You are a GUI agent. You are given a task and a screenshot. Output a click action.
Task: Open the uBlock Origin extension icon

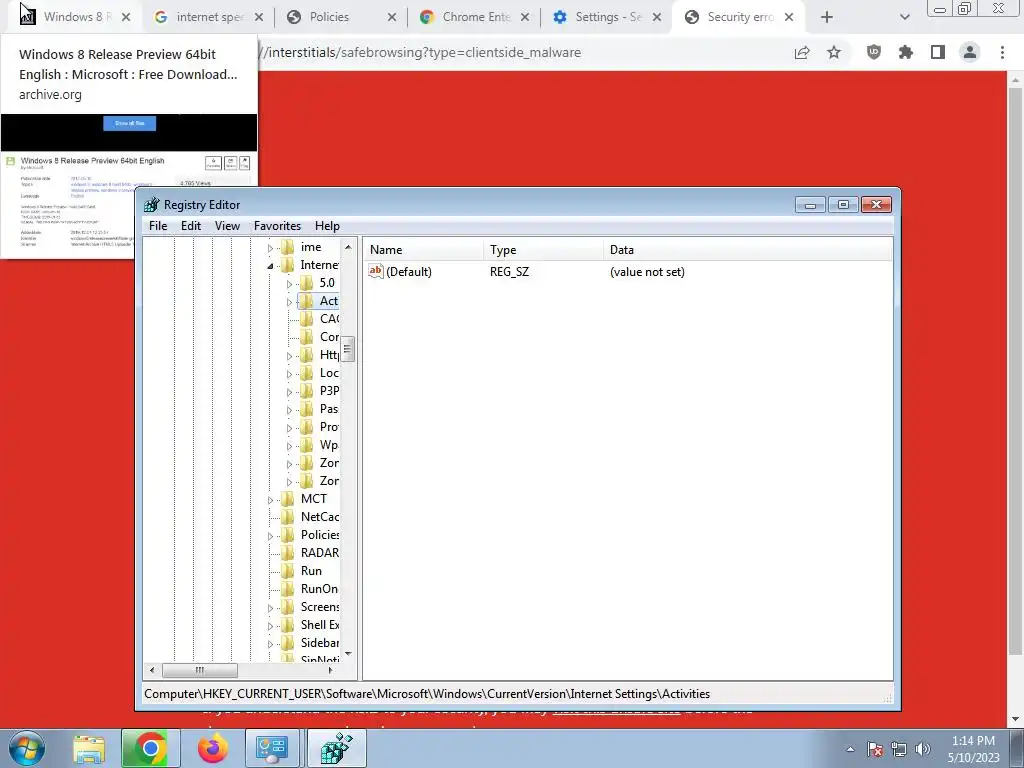click(874, 52)
